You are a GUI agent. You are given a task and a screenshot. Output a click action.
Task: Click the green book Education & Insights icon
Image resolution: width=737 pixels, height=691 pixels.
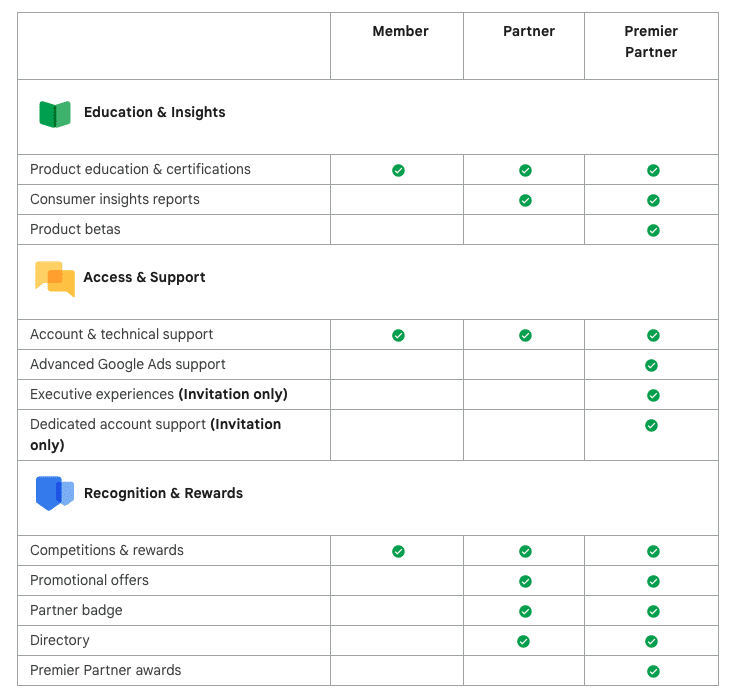55,114
